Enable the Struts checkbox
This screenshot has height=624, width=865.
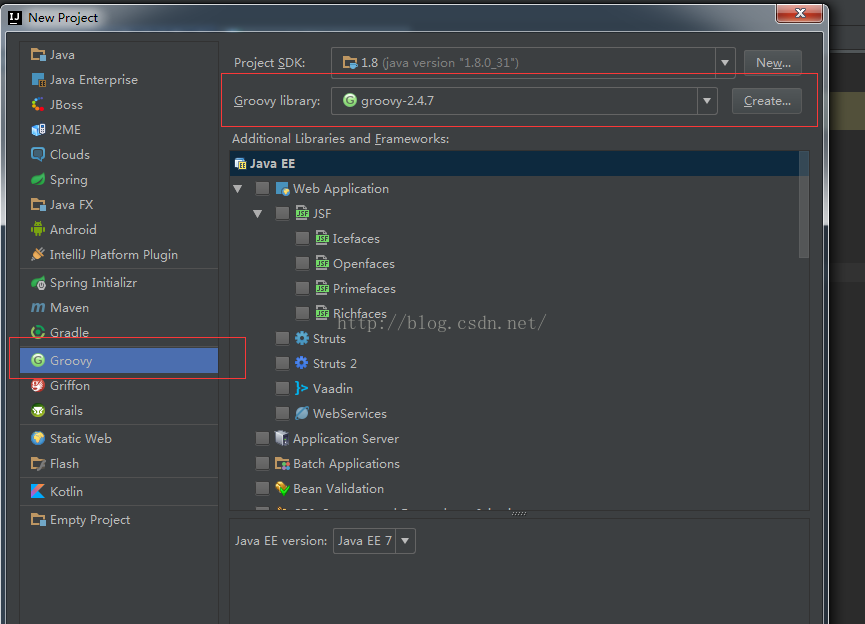(x=282, y=338)
